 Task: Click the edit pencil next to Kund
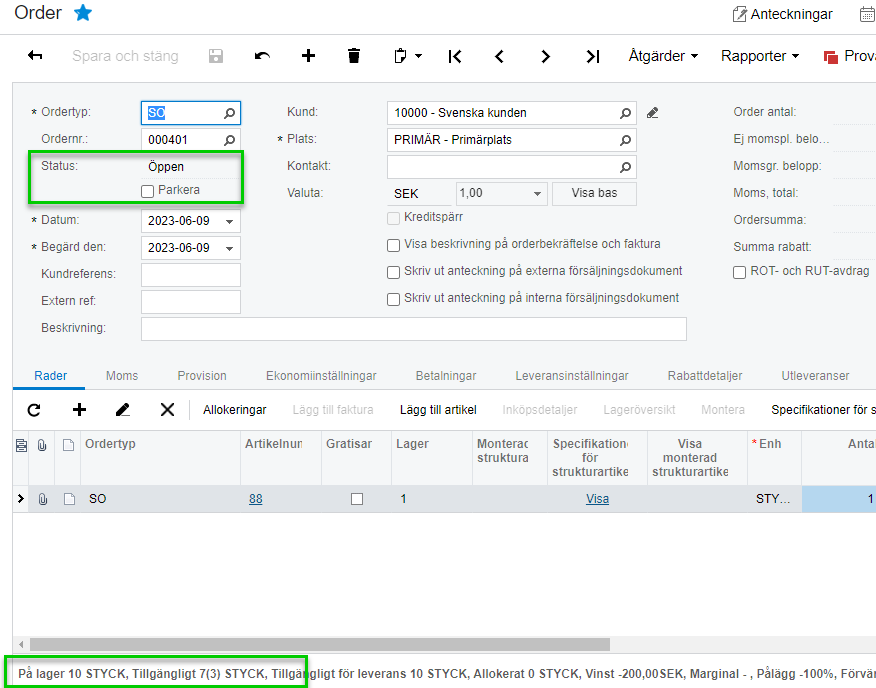[x=652, y=113]
